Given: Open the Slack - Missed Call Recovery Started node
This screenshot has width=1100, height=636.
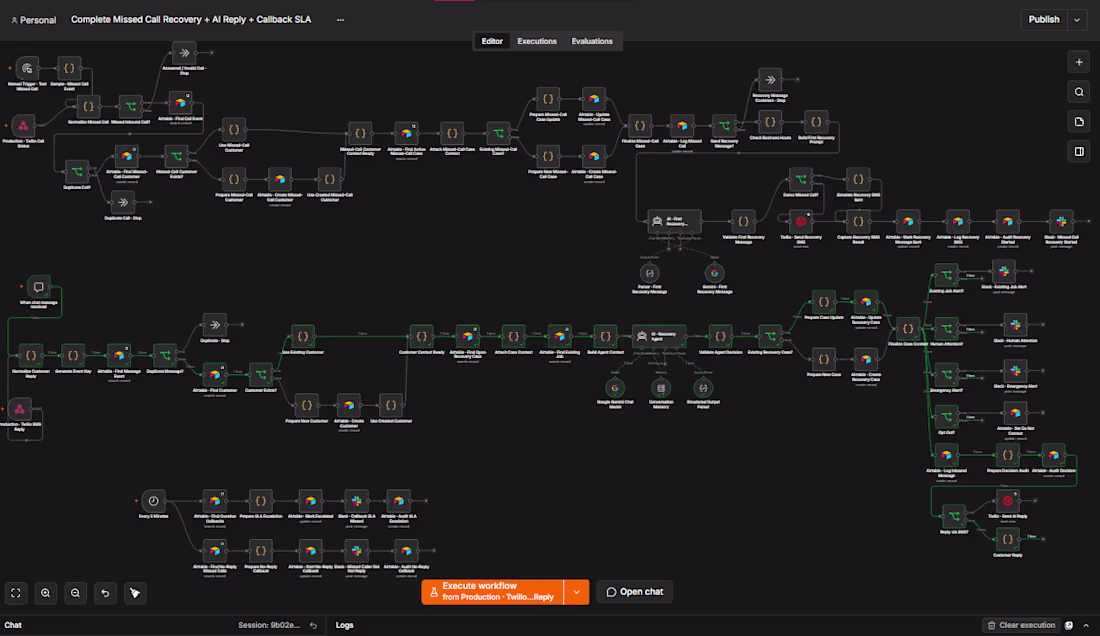Looking at the screenshot, I should (1061, 222).
